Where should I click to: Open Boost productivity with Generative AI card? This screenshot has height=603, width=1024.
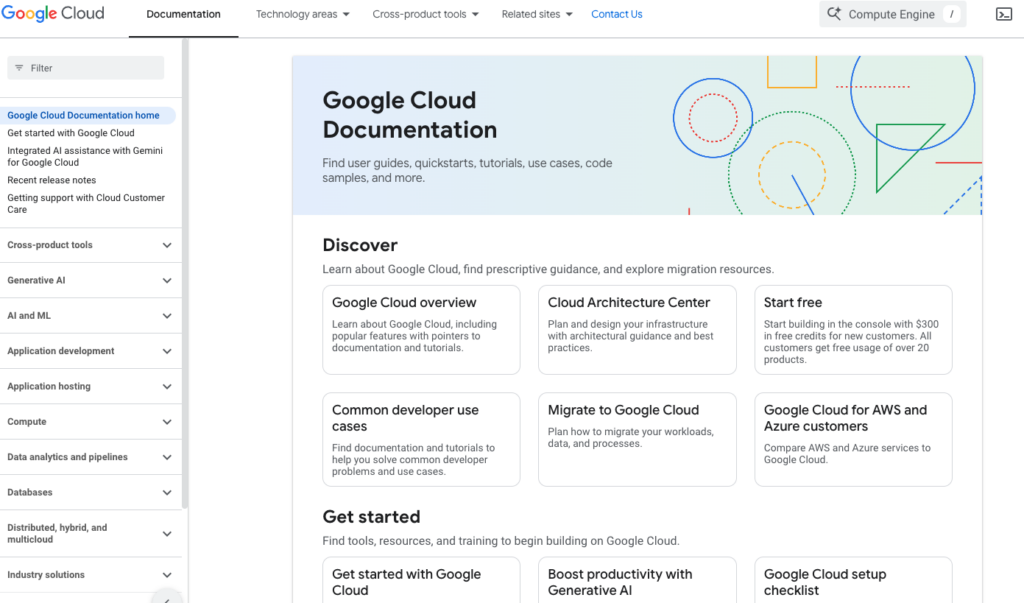click(637, 581)
